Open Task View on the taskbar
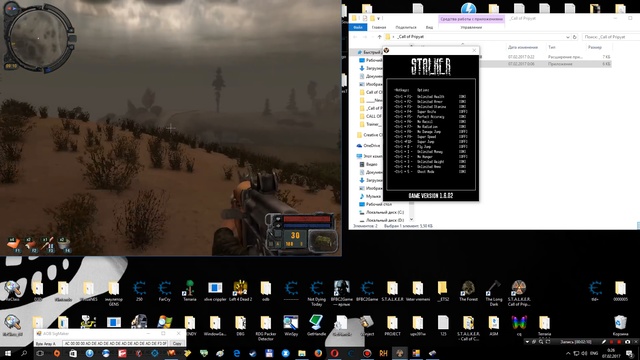This screenshot has width=640, height=360. tap(40, 353)
